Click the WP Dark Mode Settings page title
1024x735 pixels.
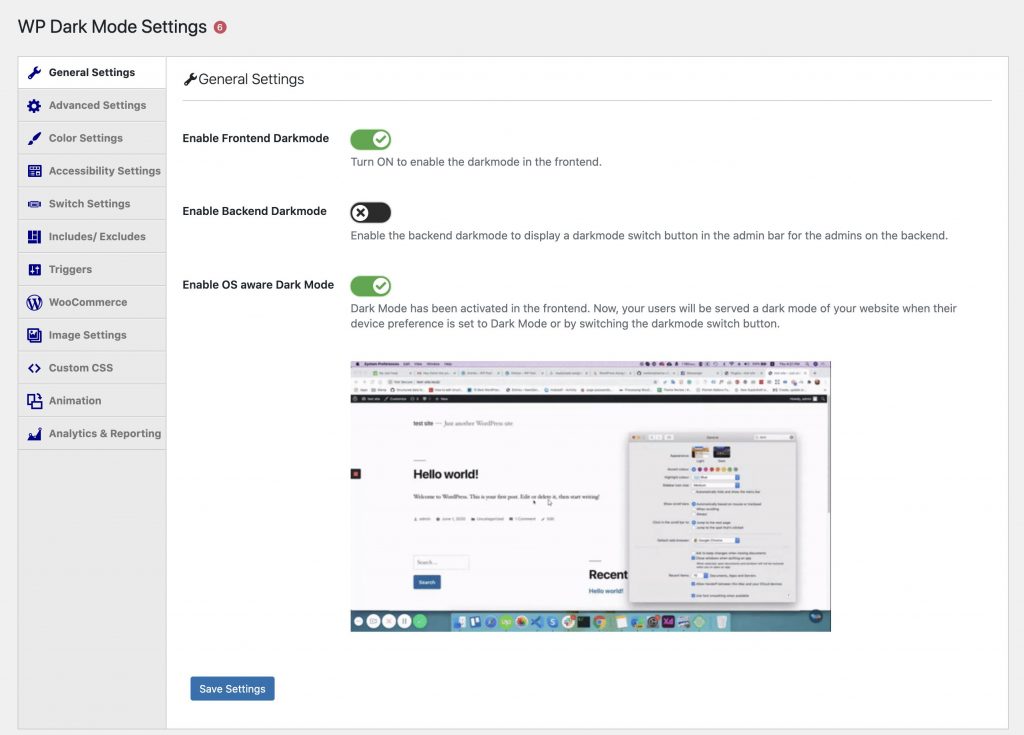112,27
